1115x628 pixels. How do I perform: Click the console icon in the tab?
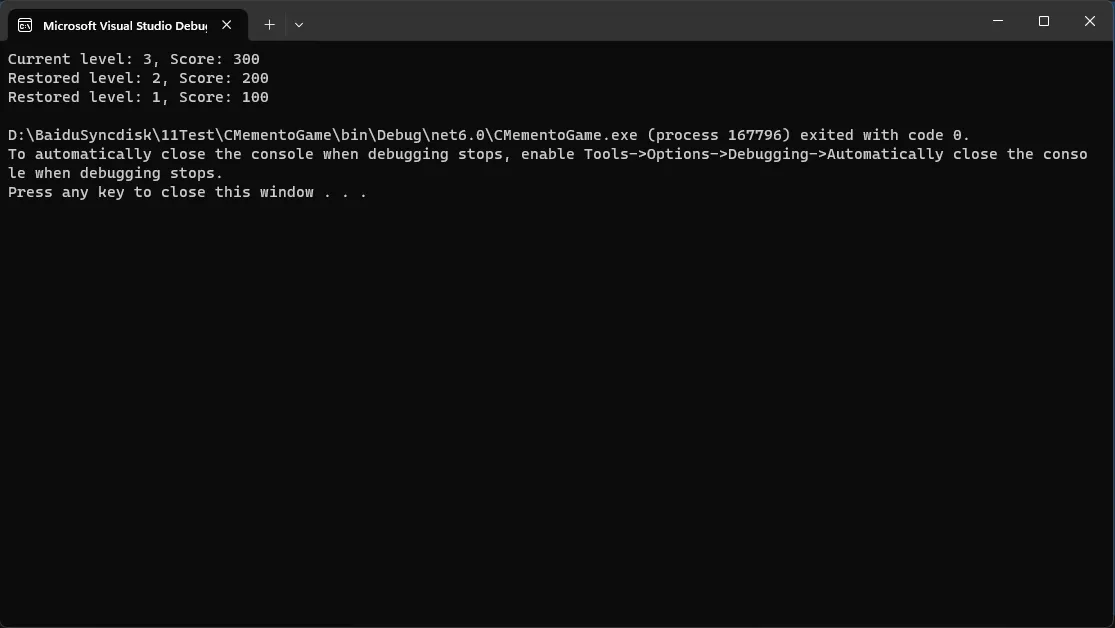(25, 26)
